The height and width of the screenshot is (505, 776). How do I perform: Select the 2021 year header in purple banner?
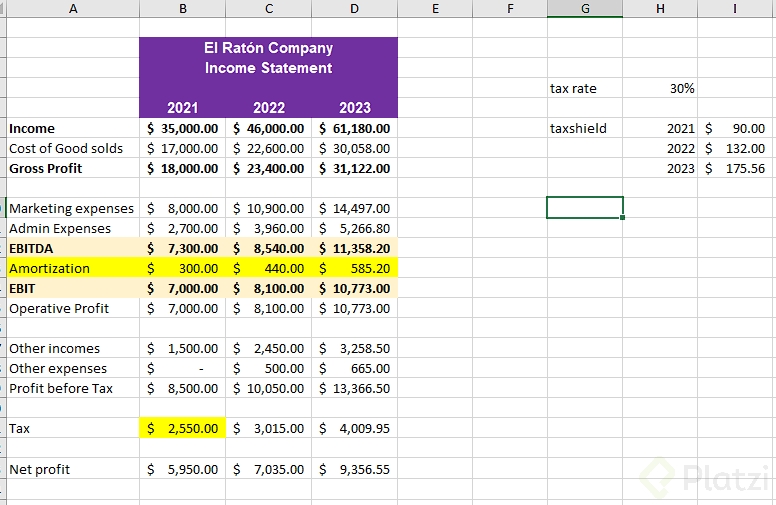pyautogui.click(x=183, y=107)
